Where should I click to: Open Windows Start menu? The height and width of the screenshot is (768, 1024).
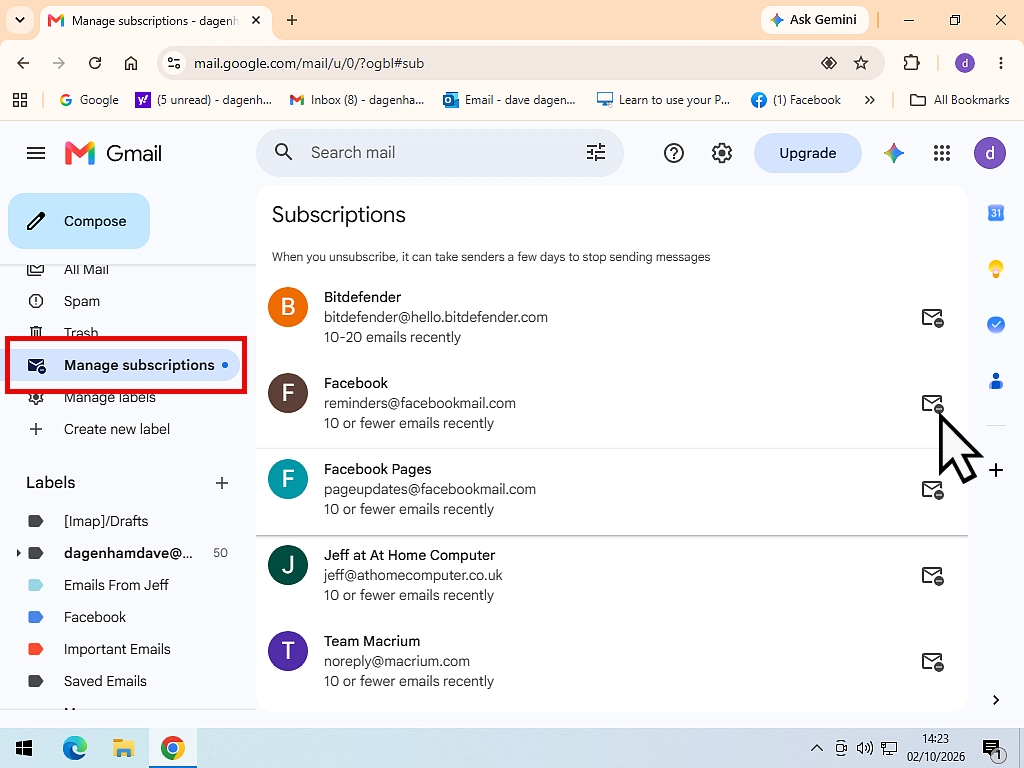pyautogui.click(x=24, y=748)
